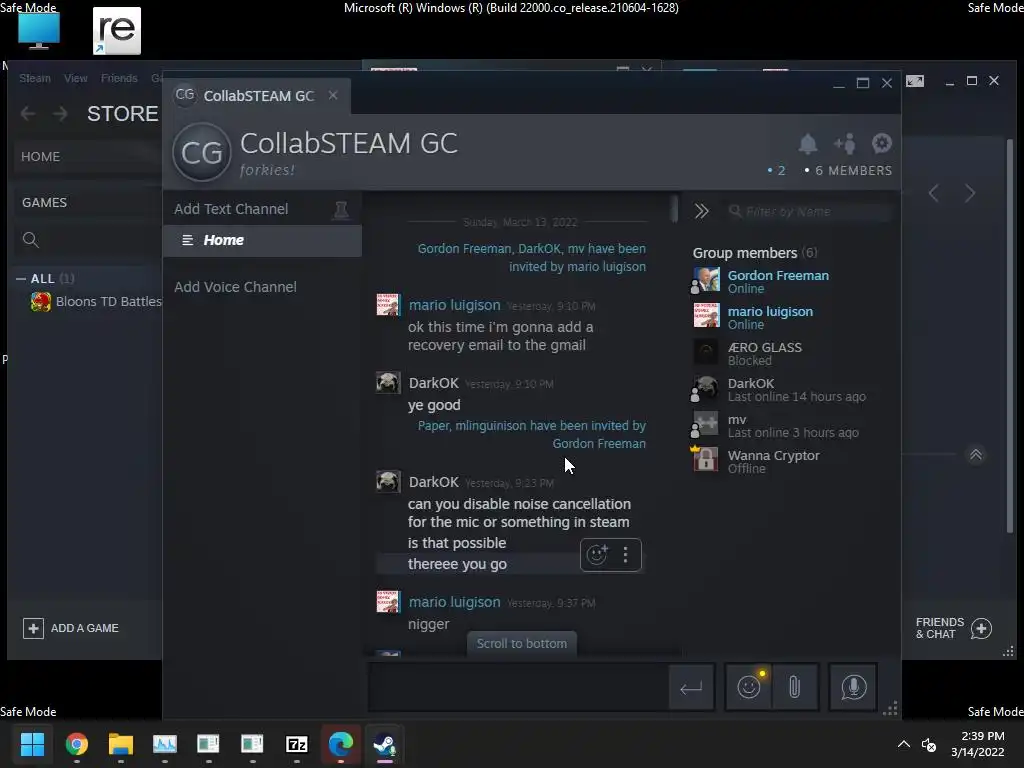
Task: Close the CollabSTEAM GC chat tab
Action: pyautogui.click(x=333, y=95)
